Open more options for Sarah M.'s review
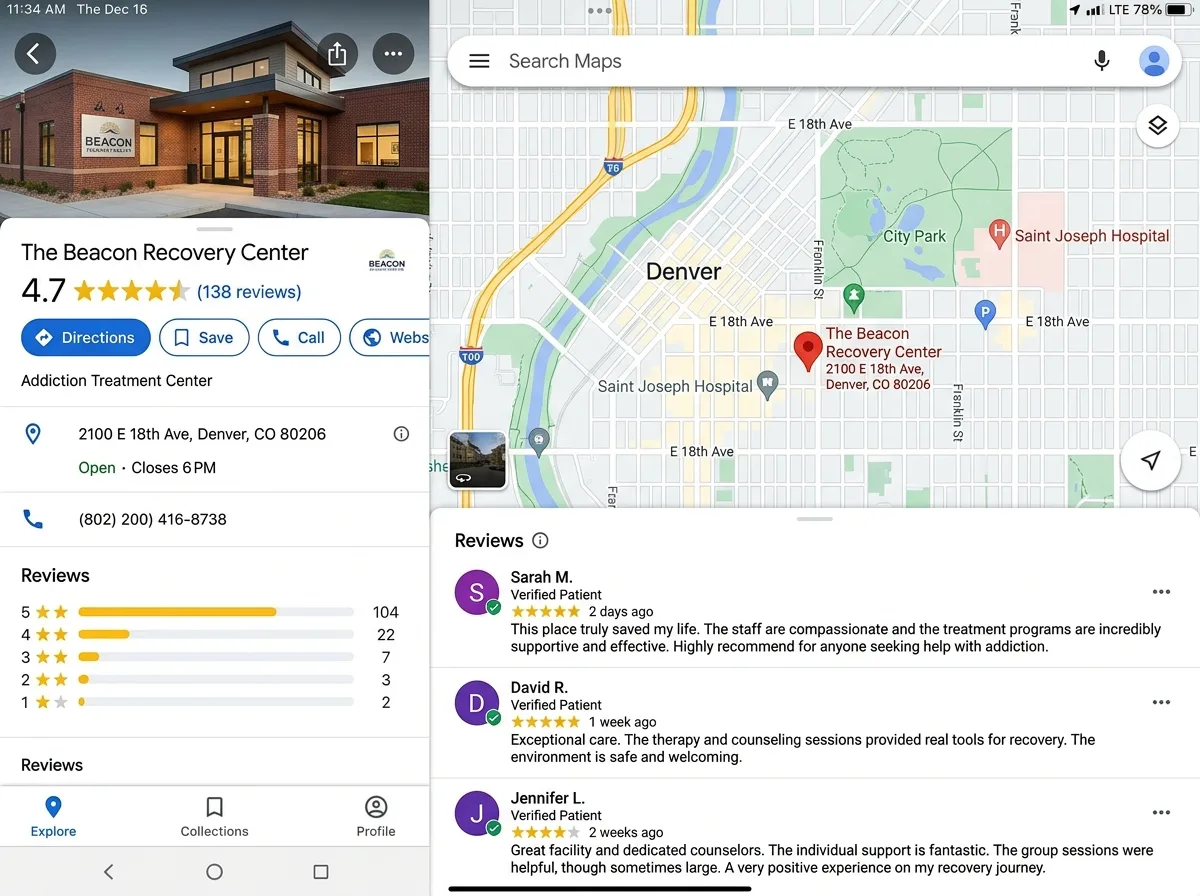Screen dimensions: 1200x896 (1161, 592)
